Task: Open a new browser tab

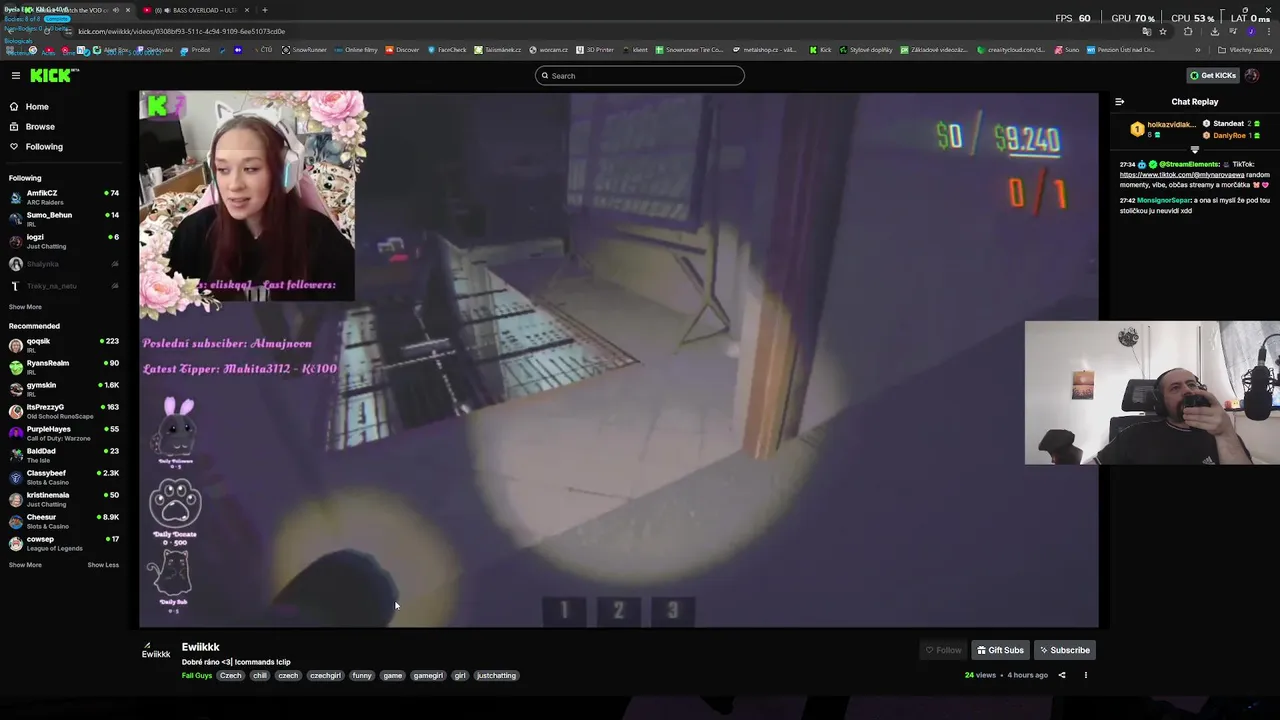Action: pos(265,10)
